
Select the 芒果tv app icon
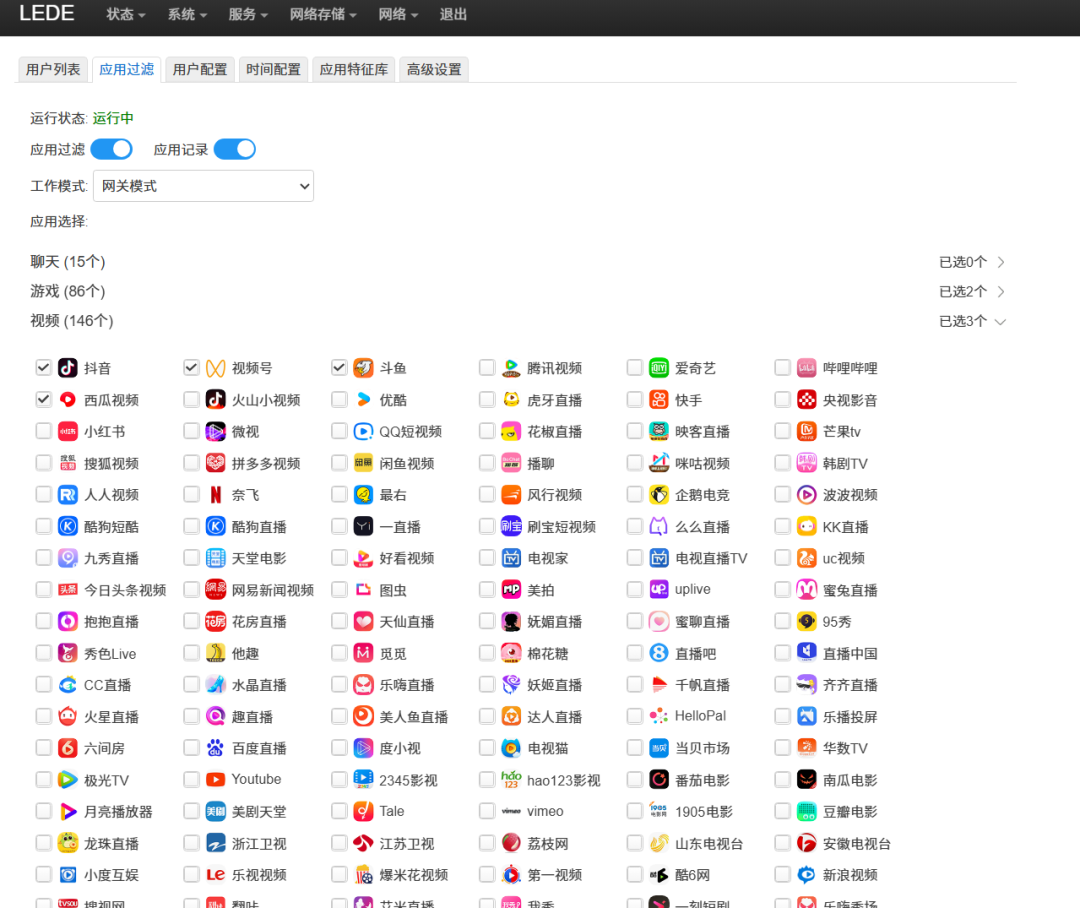click(807, 430)
